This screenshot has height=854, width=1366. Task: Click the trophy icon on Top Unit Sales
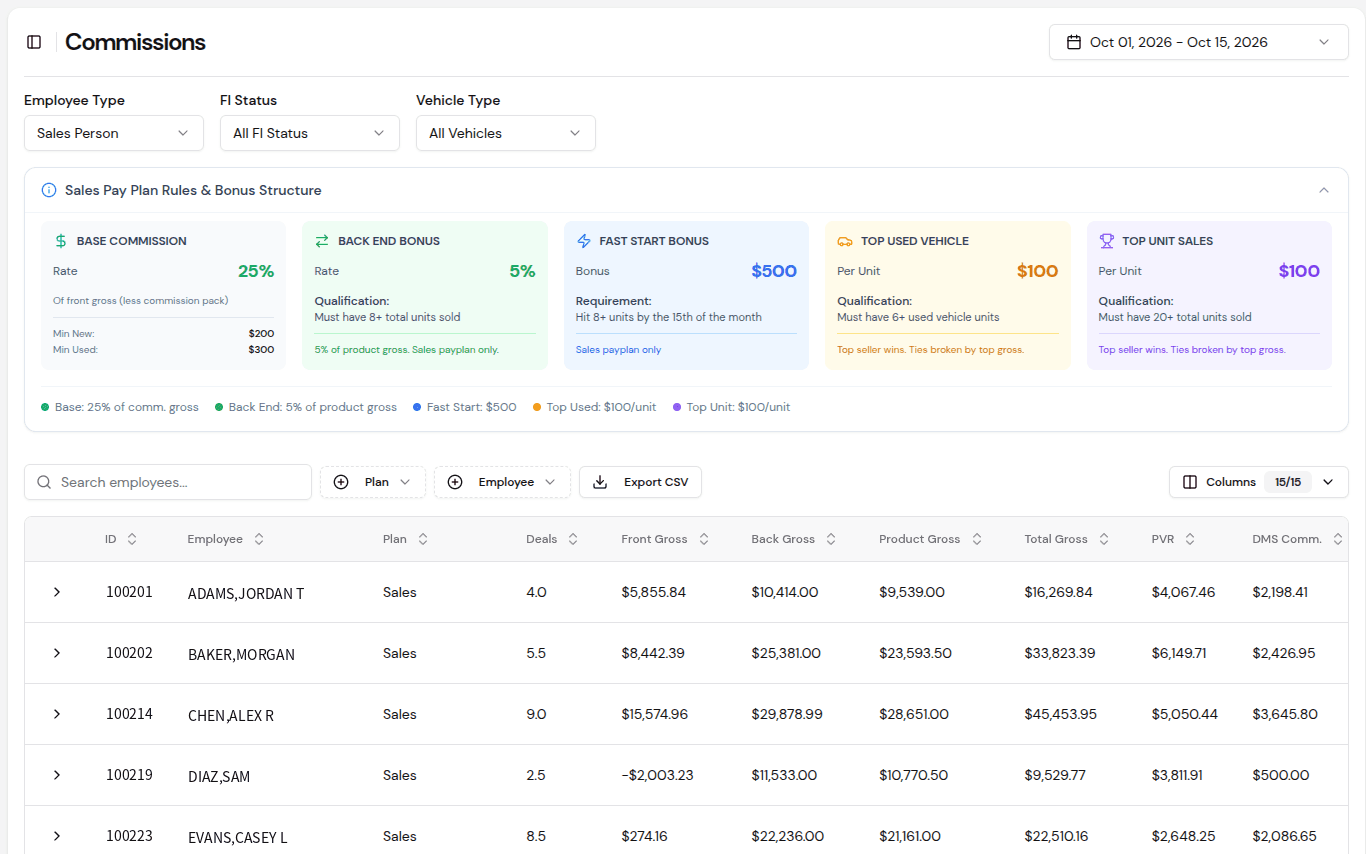[1107, 241]
